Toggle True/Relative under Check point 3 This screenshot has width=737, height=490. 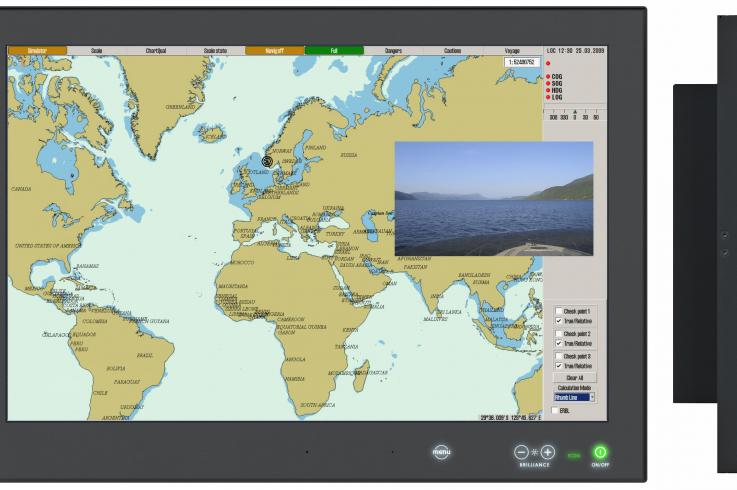(x=558, y=366)
